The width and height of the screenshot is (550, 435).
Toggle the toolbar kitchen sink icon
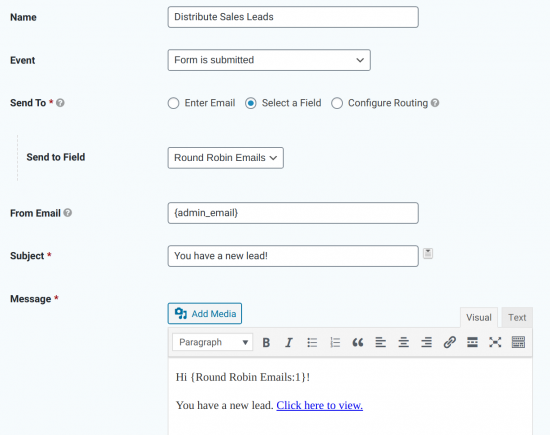[518, 342]
